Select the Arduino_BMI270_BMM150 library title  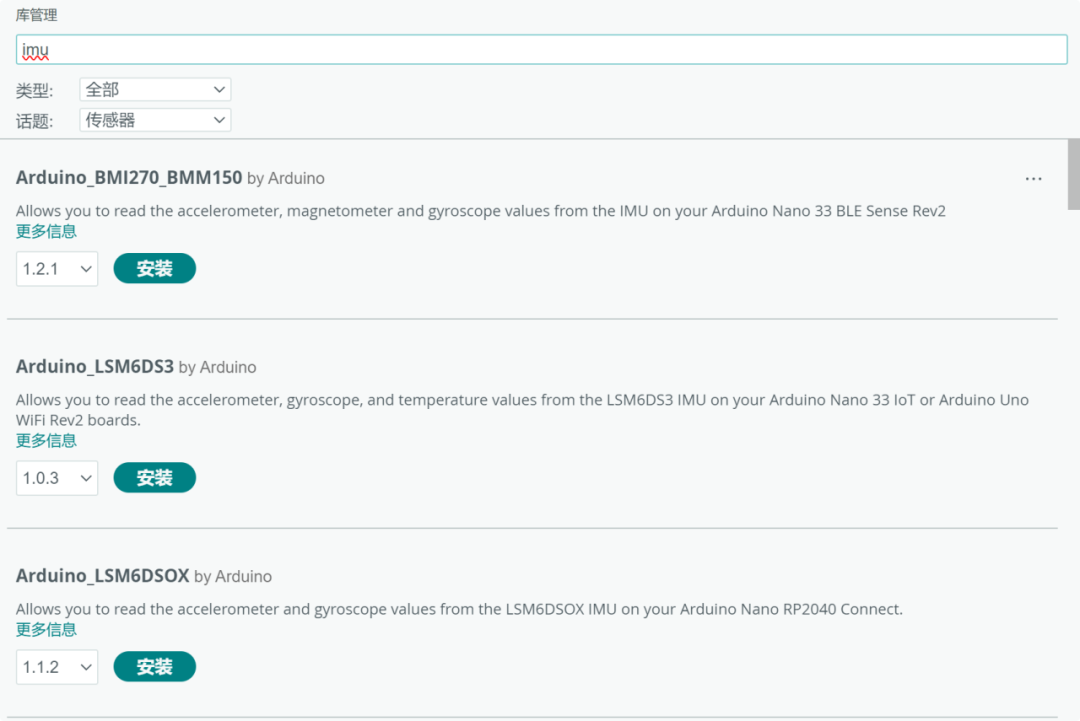click(129, 178)
